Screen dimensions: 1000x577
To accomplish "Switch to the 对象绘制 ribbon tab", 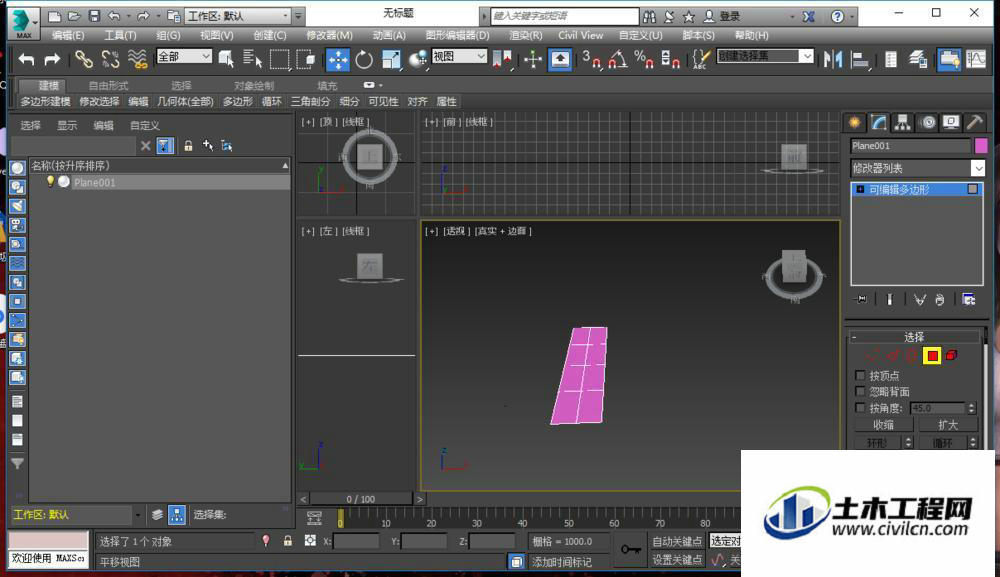I will pyautogui.click(x=254, y=85).
